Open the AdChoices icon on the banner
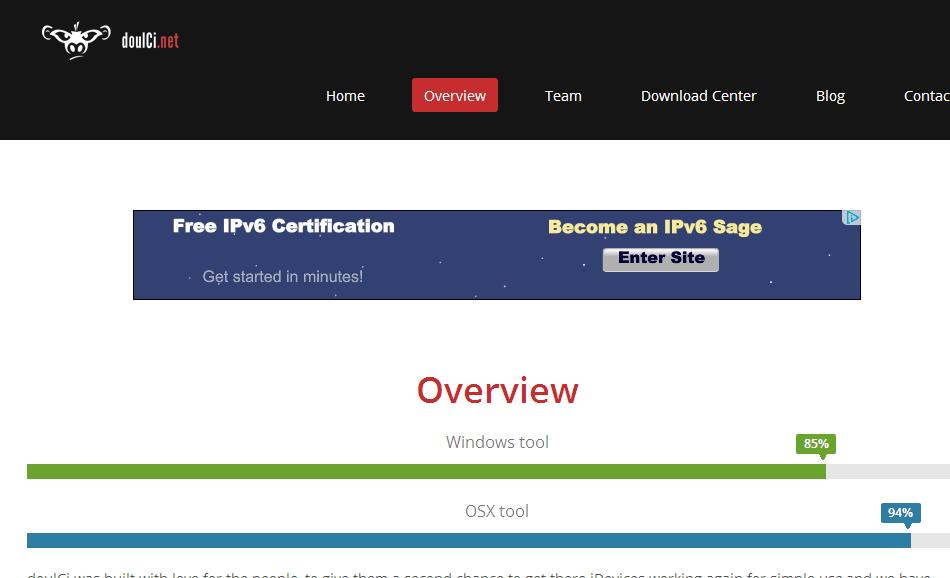This screenshot has width=950, height=578. pyautogui.click(x=851, y=218)
